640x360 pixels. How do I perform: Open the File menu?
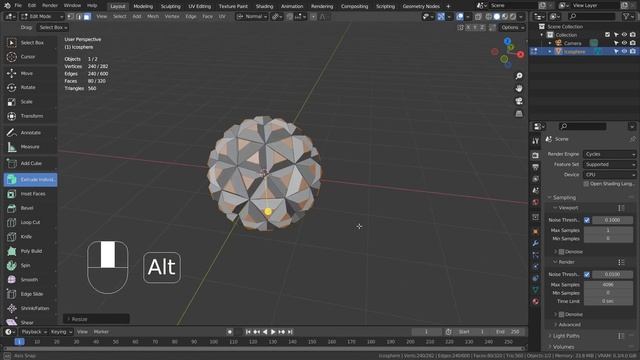[18, 6]
